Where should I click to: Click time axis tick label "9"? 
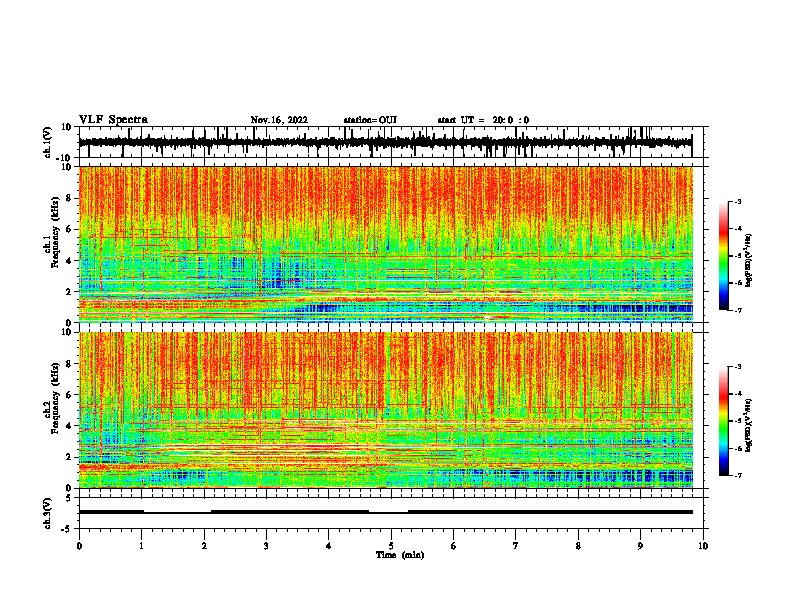640,546
